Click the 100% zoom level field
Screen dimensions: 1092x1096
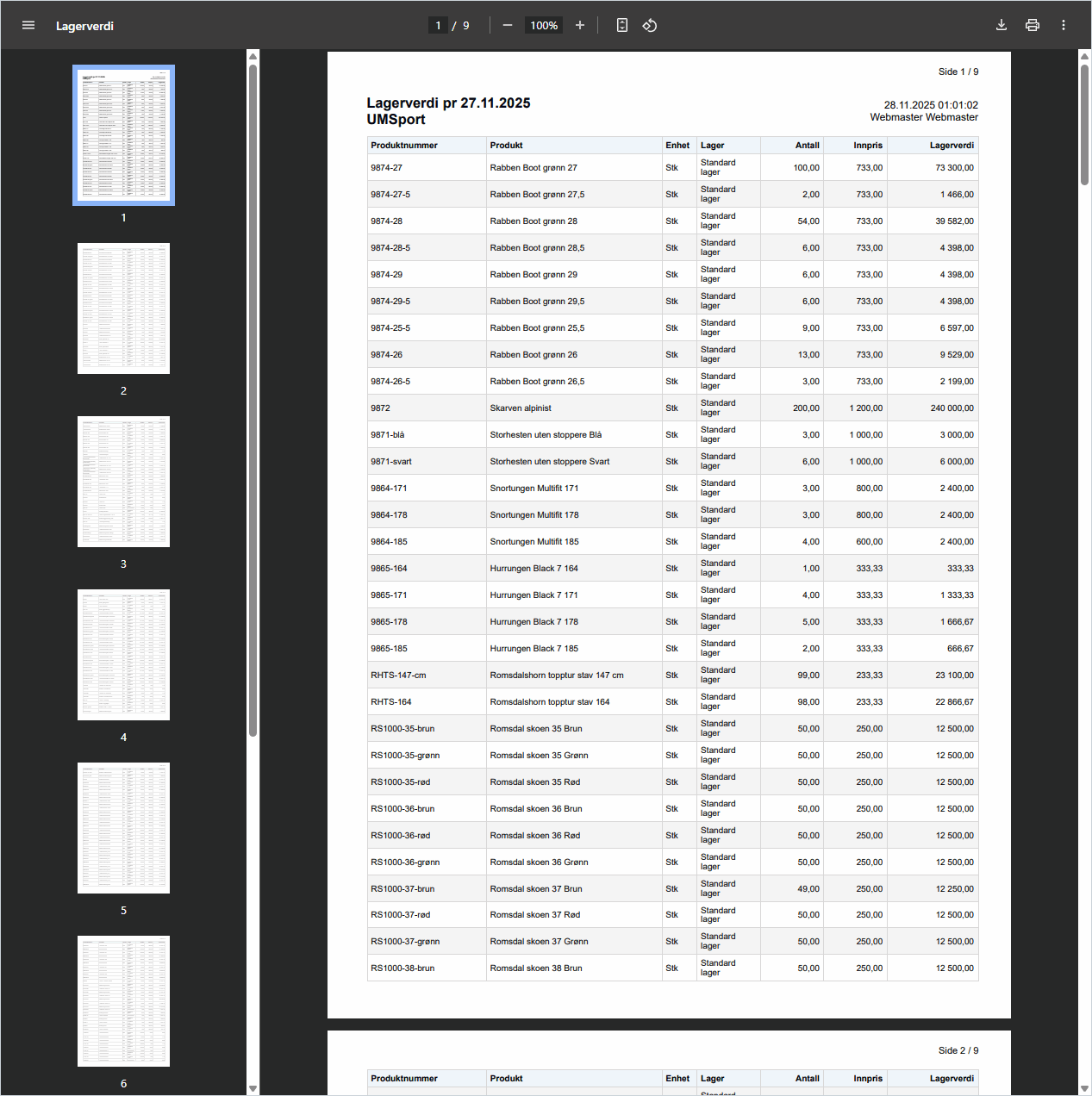544,26
